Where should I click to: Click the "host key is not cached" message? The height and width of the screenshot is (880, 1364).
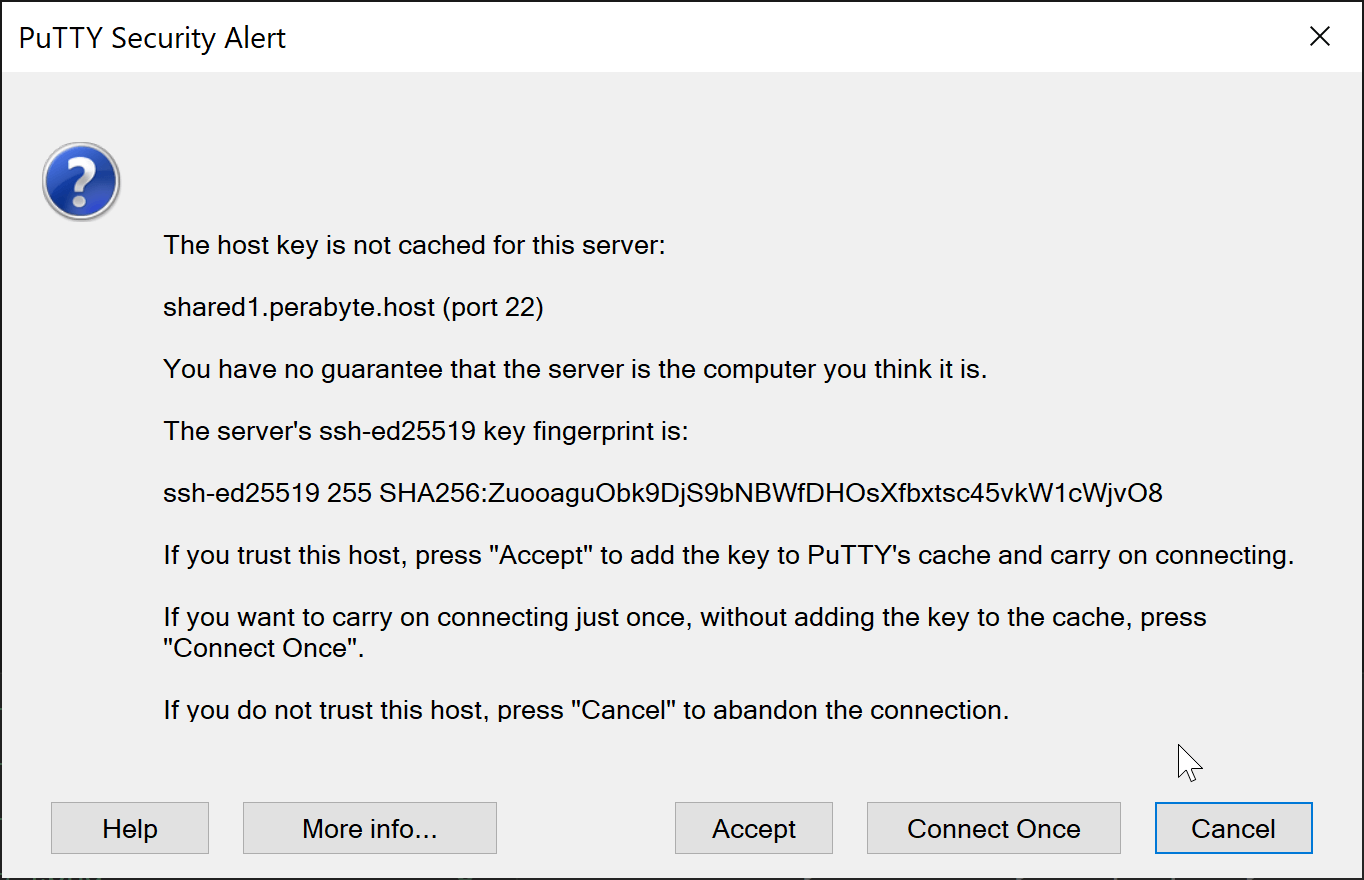point(414,245)
